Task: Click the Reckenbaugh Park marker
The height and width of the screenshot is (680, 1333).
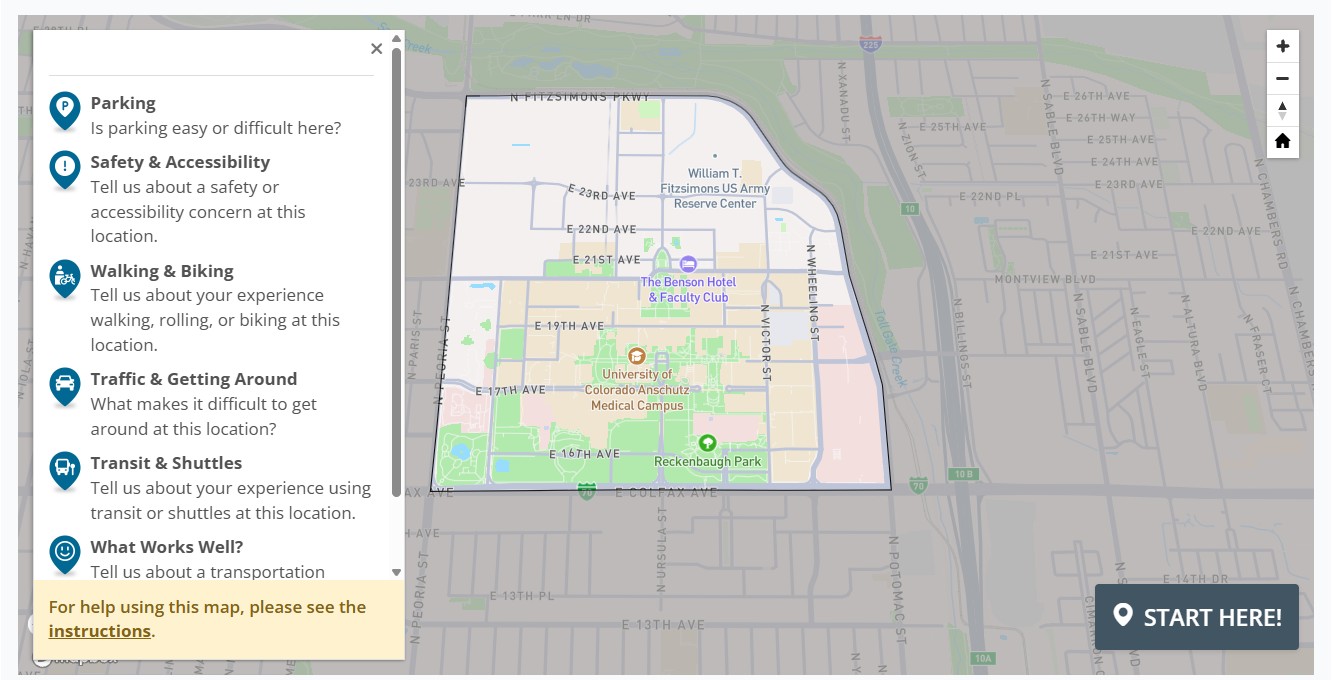Action: click(708, 442)
